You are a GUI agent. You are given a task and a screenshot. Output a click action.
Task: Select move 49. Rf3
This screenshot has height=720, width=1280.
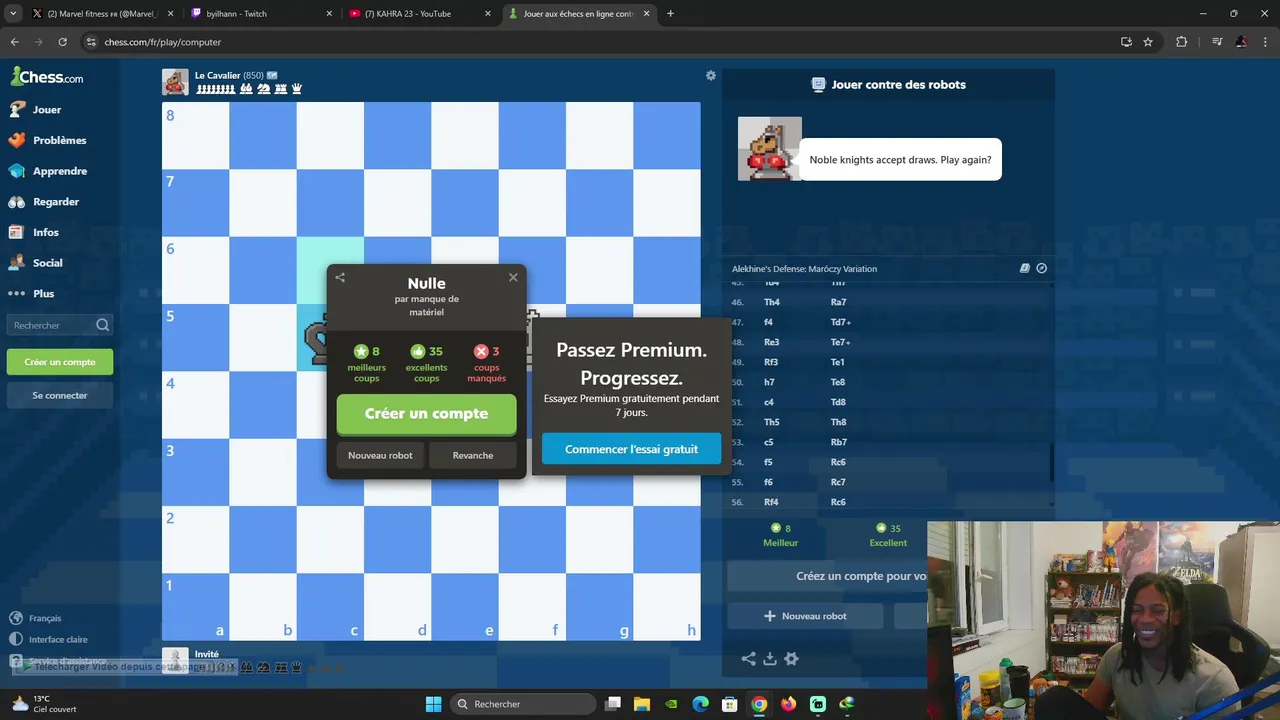pyautogui.click(x=771, y=362)
